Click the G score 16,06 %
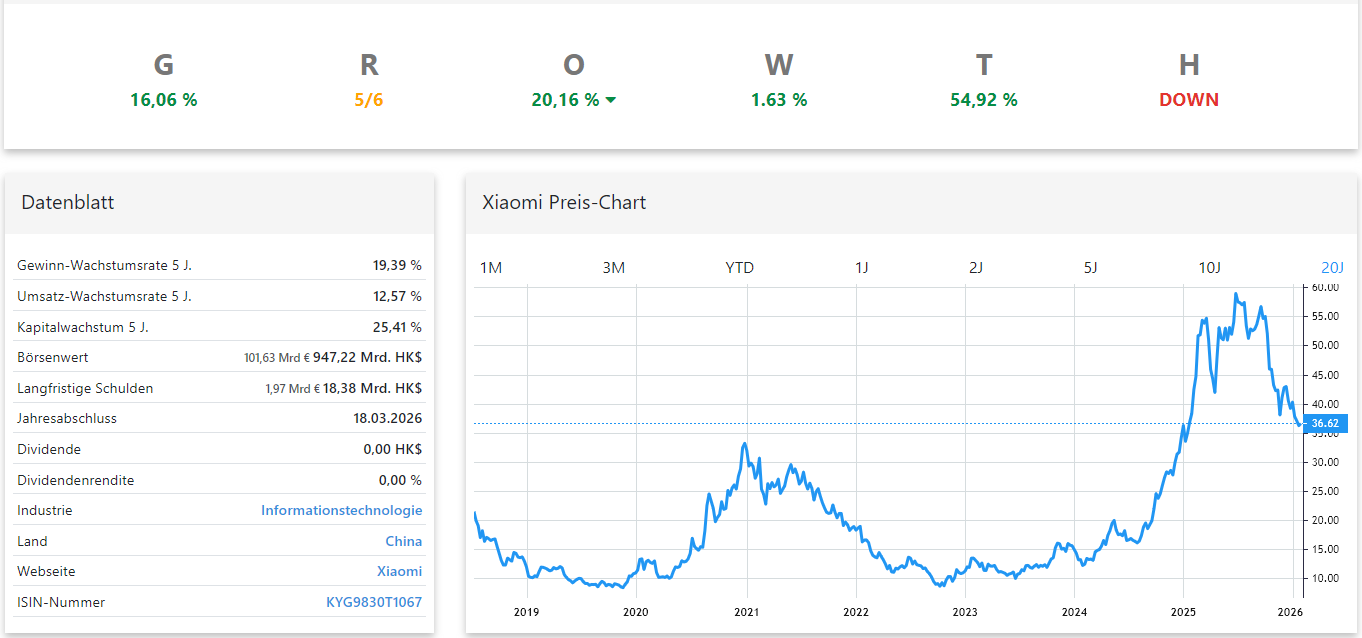1362x638 pixels. click(x=163, y=100)
